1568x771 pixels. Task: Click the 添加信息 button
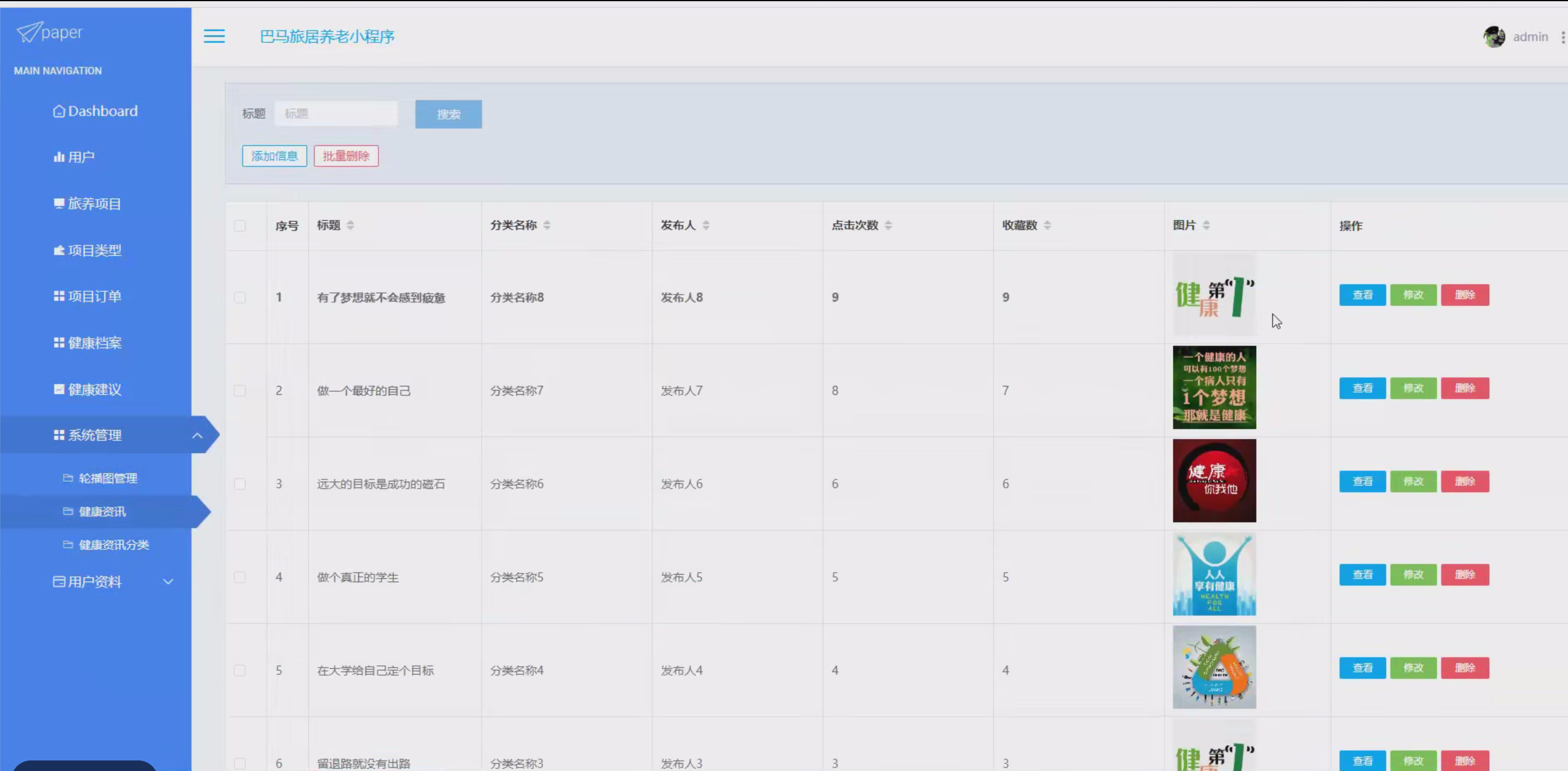tap(275, 156)
